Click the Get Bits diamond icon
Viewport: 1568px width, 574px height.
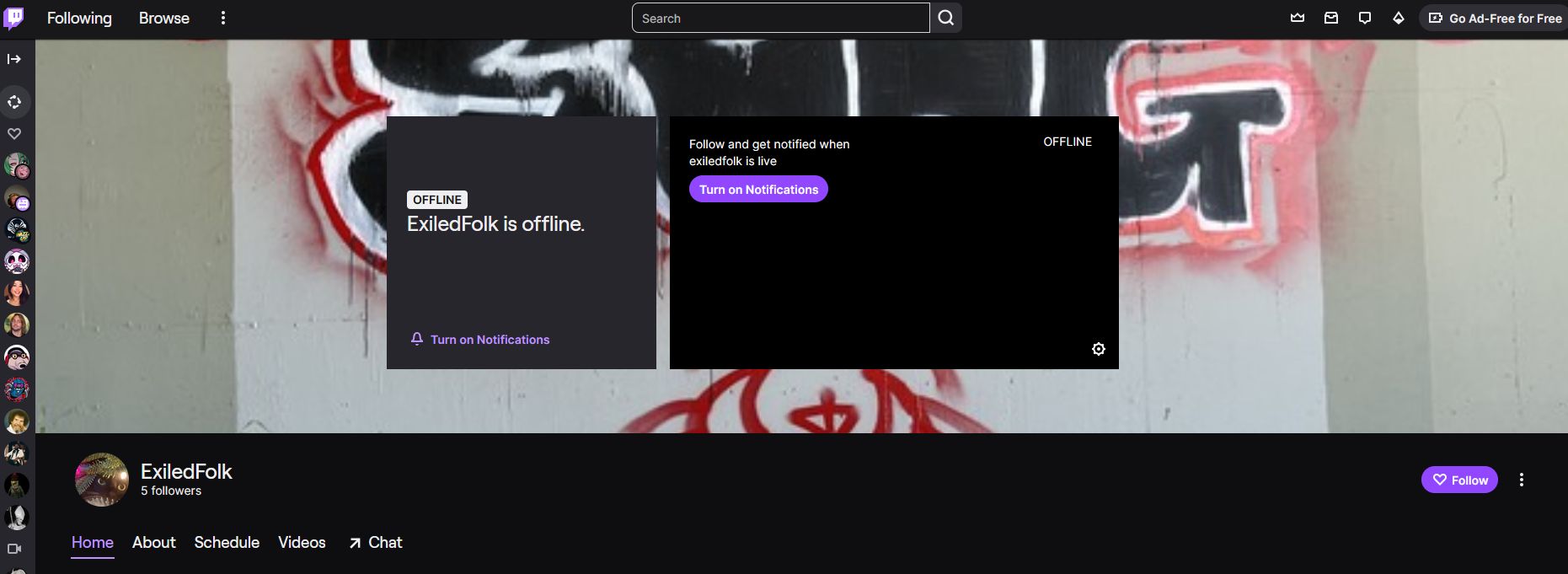[1399, 18]
